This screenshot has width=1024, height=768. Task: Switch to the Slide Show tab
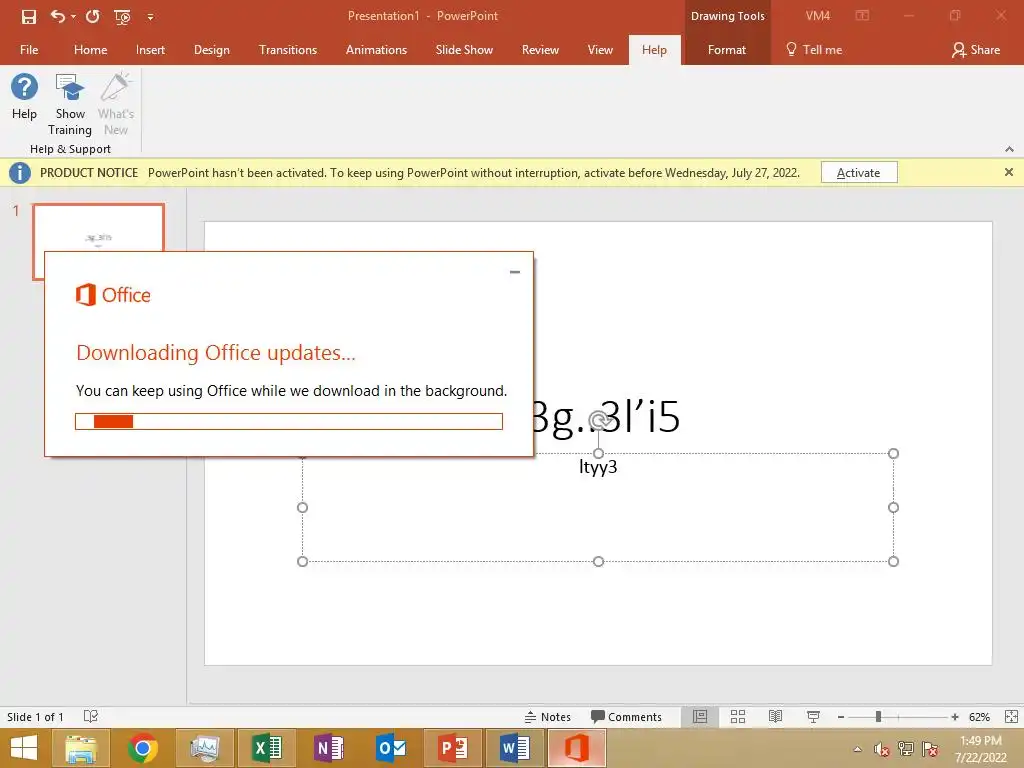click(x=464, y=50)
